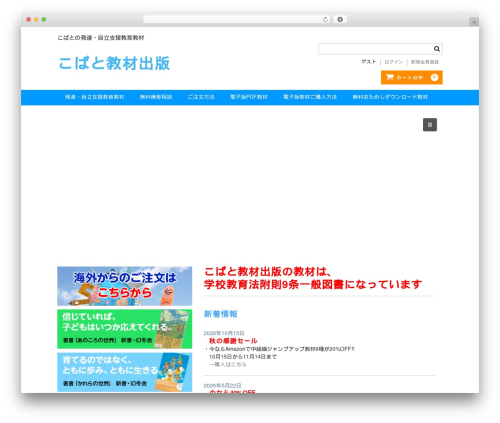Open 電子版教材ご購入方法 menu item

coord(310,97)
